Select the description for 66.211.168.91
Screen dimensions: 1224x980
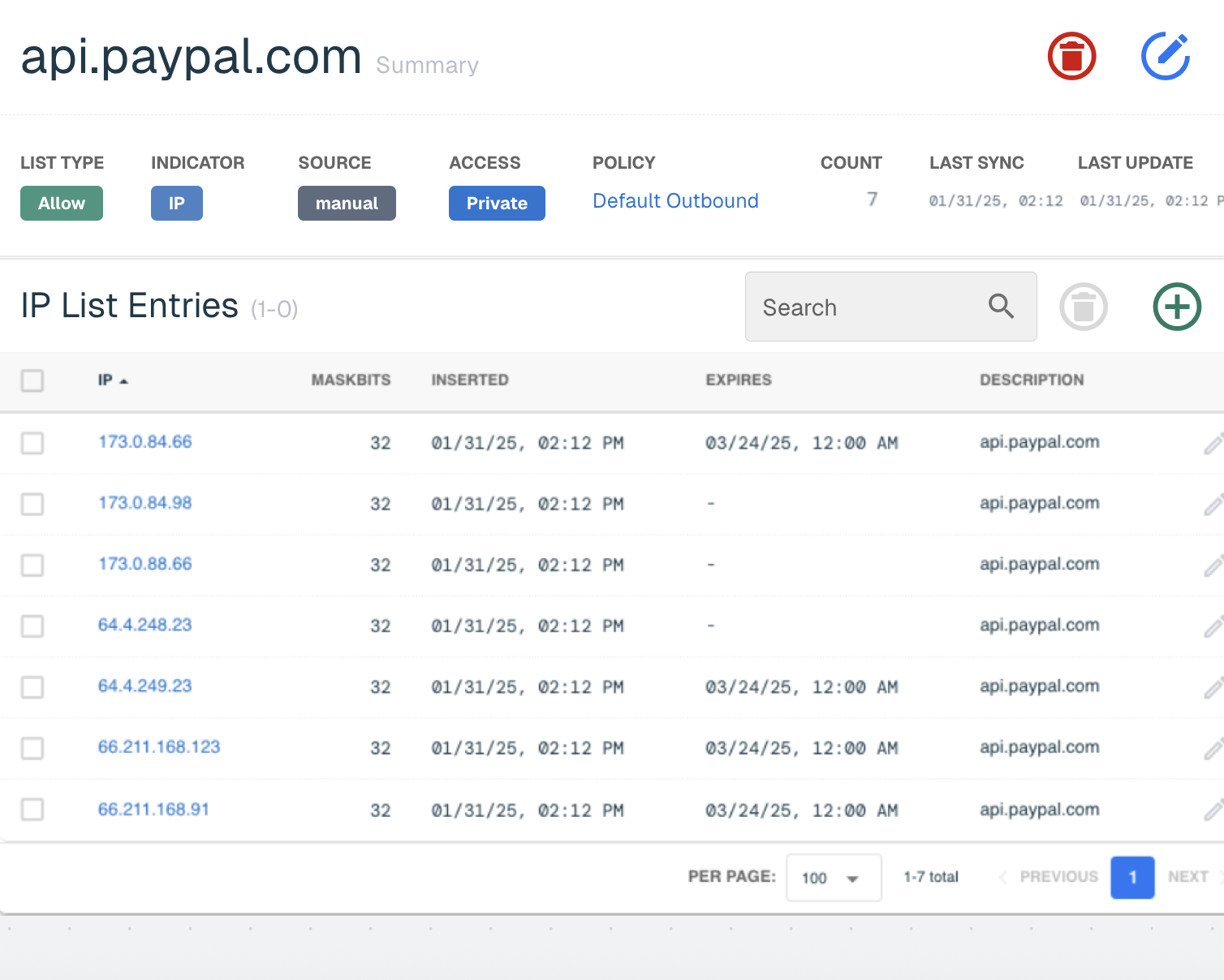1040,810
